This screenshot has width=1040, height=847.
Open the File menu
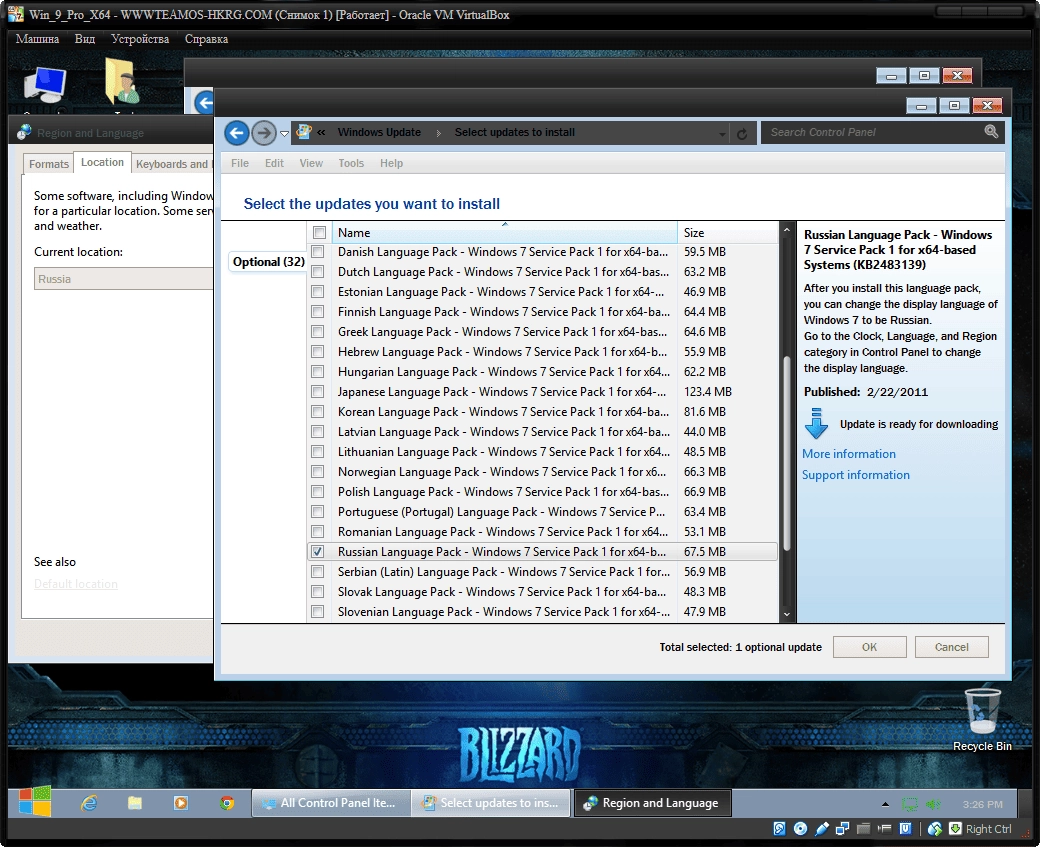(239, 163)
